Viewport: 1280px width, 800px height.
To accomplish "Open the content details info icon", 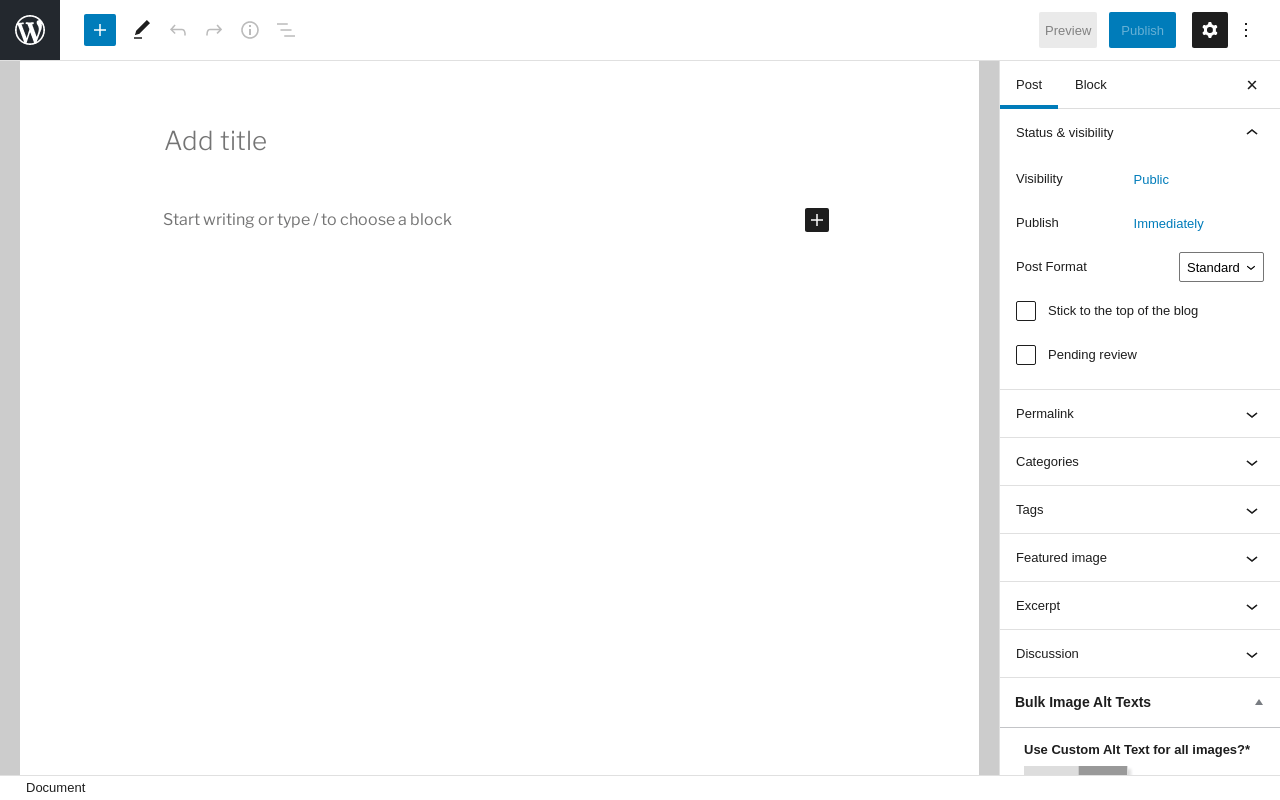I will pyautogui.click(x=250, y=30).
